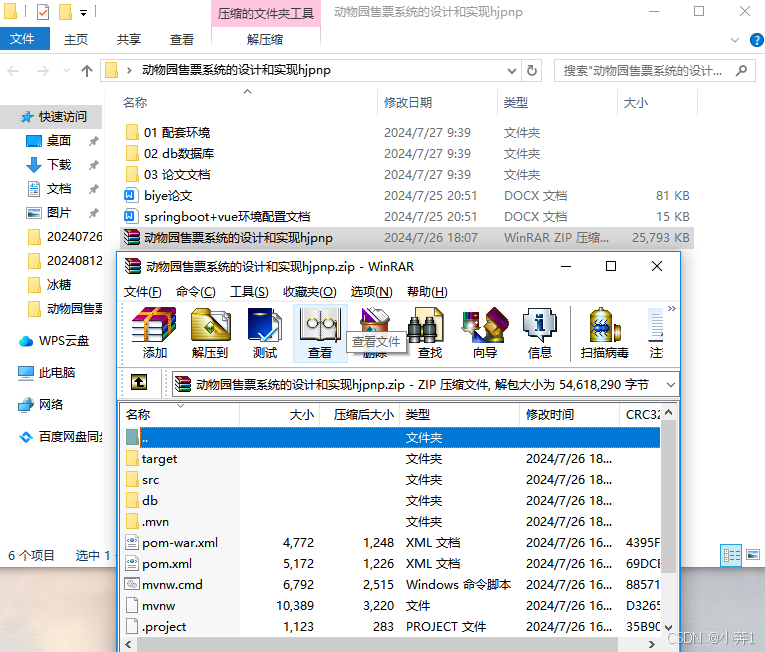Expand the ribbon with the chevron arrow
This screenshot has width=765, height=652.
click(x=735, y=40)
